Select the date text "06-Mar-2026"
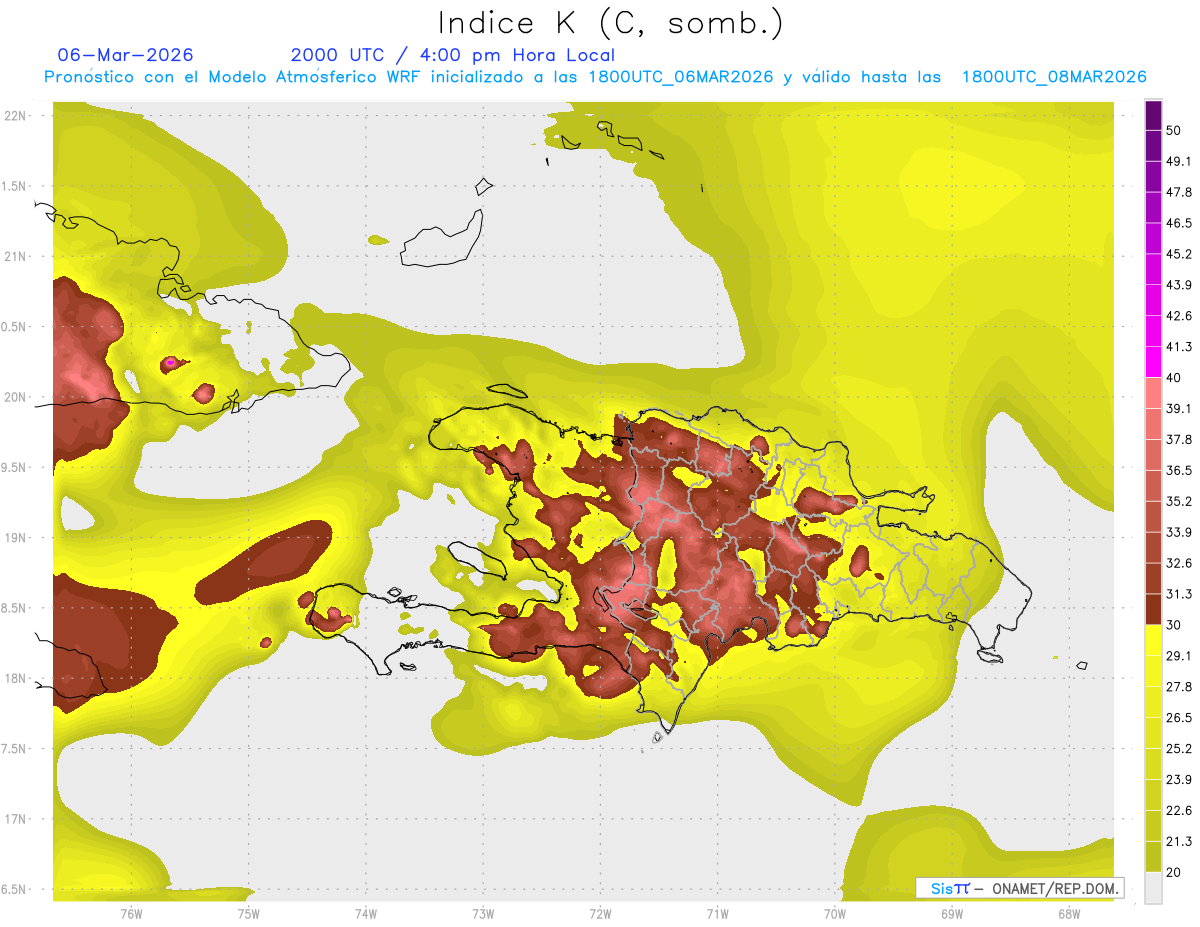Screen dimensions: 1200x927 126,55
